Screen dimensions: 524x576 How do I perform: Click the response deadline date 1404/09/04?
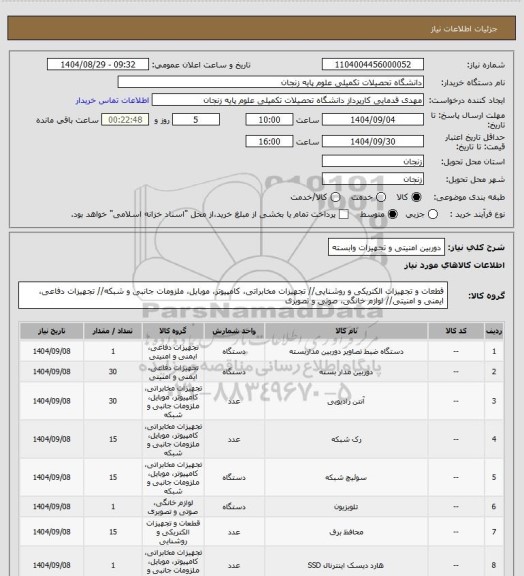tap(373, 120)
